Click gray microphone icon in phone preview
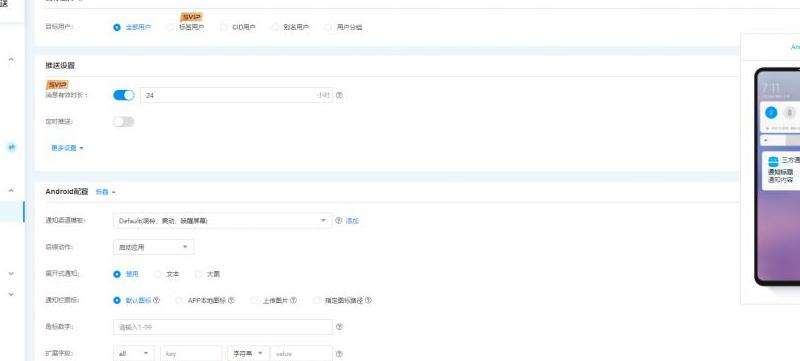The height and width of the screenshot is (361, 800). pyautogui.click(x=789, y=113)
